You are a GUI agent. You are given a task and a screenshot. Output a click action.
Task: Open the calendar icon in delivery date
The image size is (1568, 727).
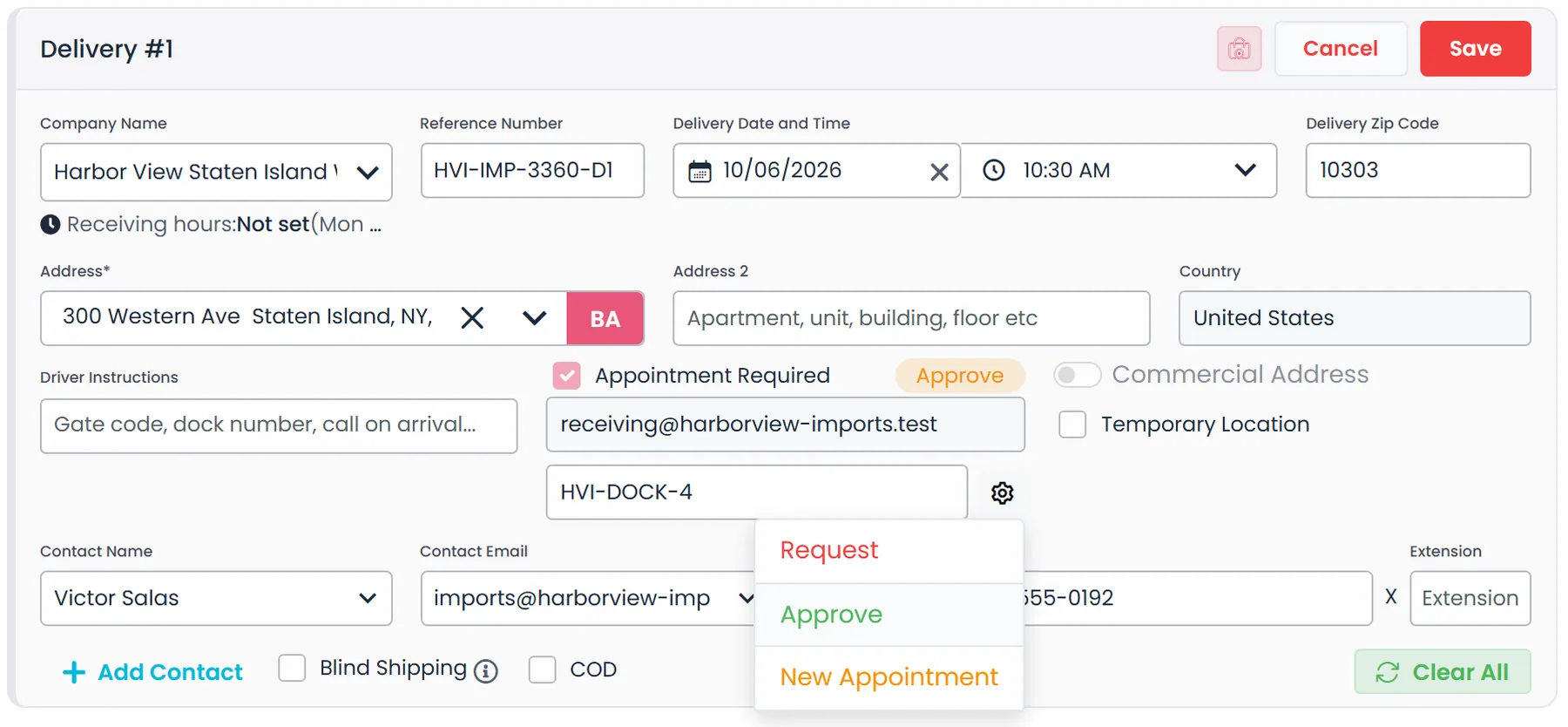point(700,171)
